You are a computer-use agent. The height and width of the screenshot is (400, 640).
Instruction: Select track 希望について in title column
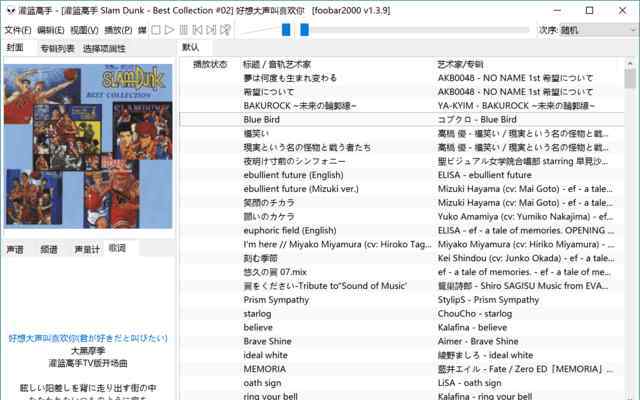tap(269, 92)
